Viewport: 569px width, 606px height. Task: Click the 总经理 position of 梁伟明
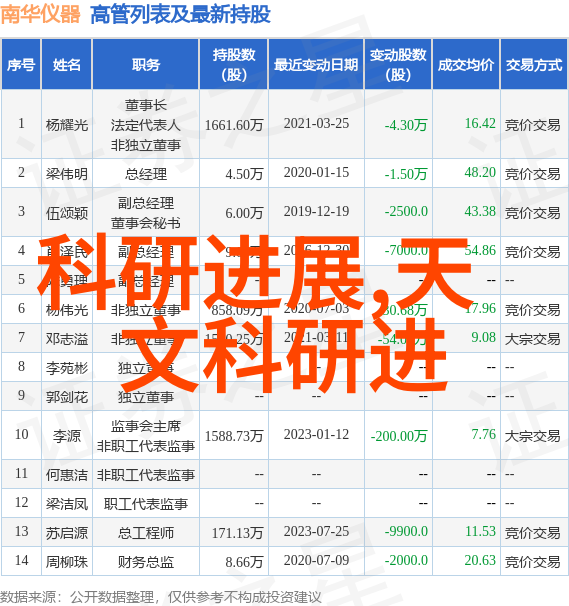tap(146, 174)
